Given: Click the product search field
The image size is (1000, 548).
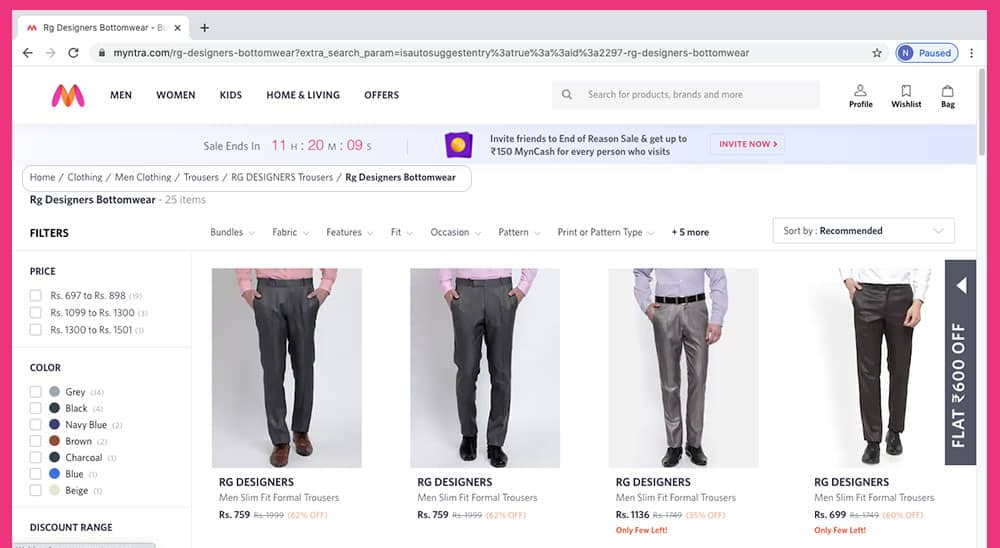Looking at the screenshot, I should pos(686,94).
